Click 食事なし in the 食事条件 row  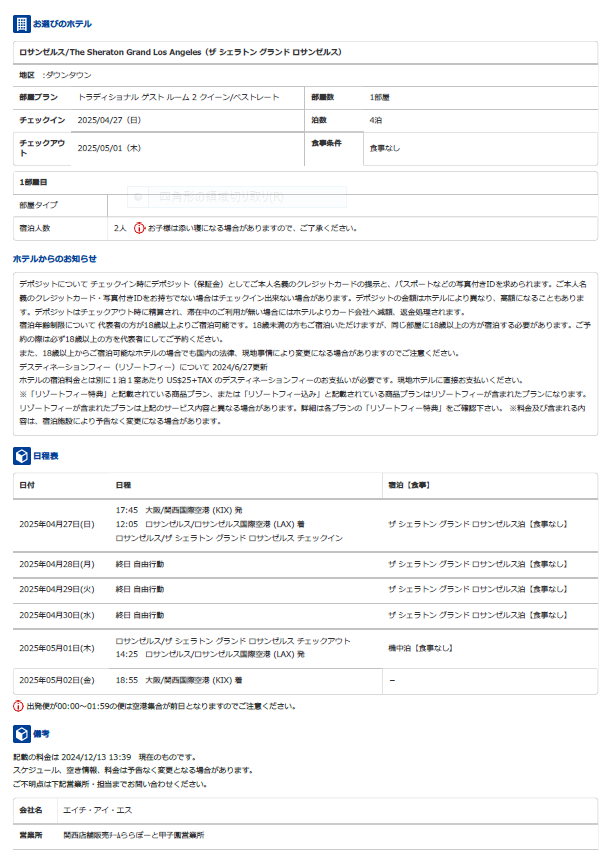pyautogui.click(x=384, y=148)
